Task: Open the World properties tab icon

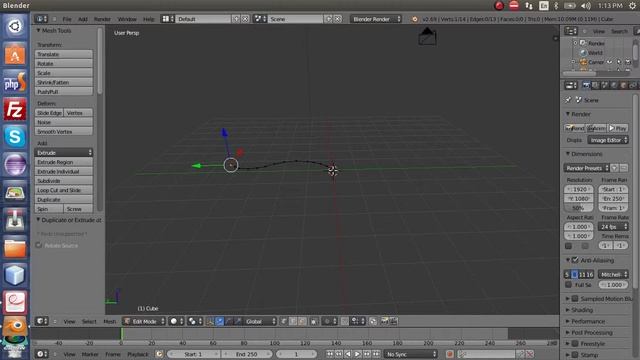Action: point(614,85)
